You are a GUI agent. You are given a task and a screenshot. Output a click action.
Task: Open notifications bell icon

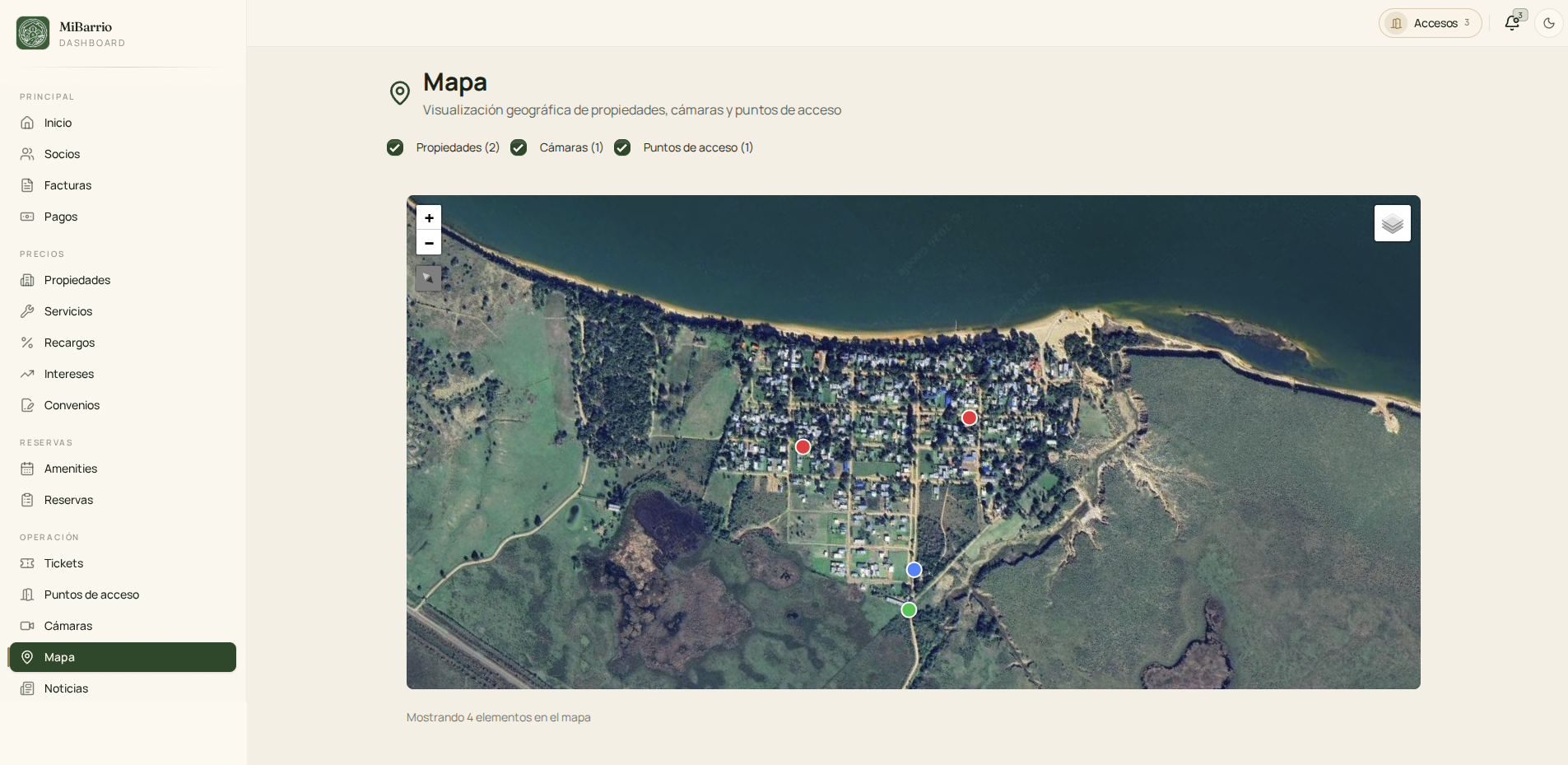click(1512, 23)
